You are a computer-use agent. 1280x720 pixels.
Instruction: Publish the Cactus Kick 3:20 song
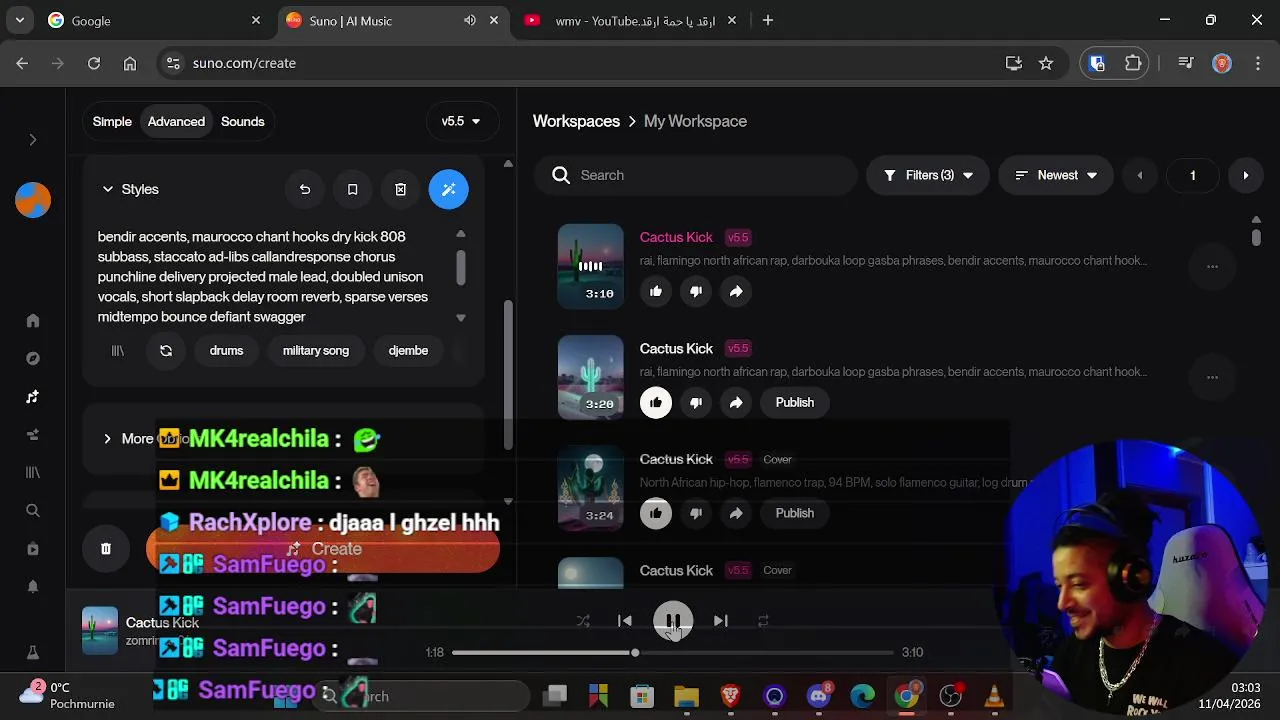coord(795,402)
